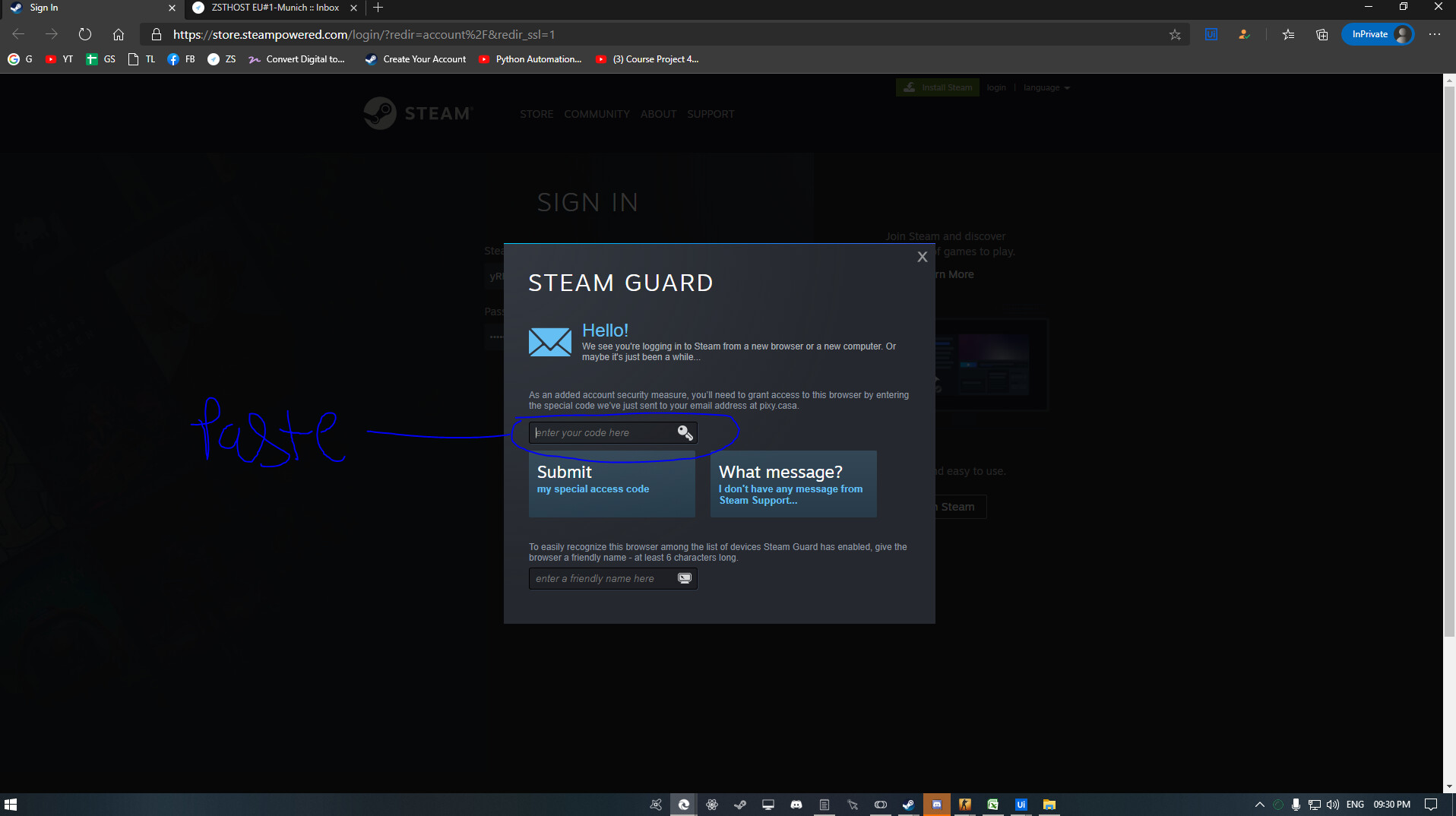The height and width of the screenshot is (816, 1456).
Task: Open the Windows Start menu
Action: point(11,805)
